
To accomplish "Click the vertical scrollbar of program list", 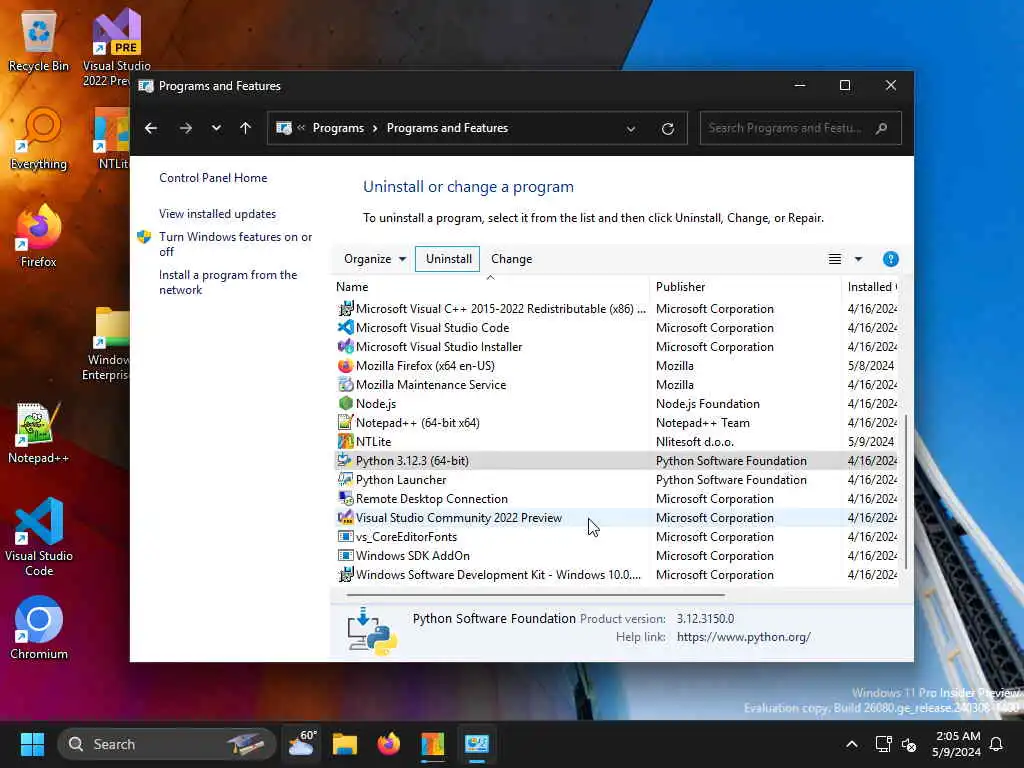I will pyautogui.click(x=905, y=492).
